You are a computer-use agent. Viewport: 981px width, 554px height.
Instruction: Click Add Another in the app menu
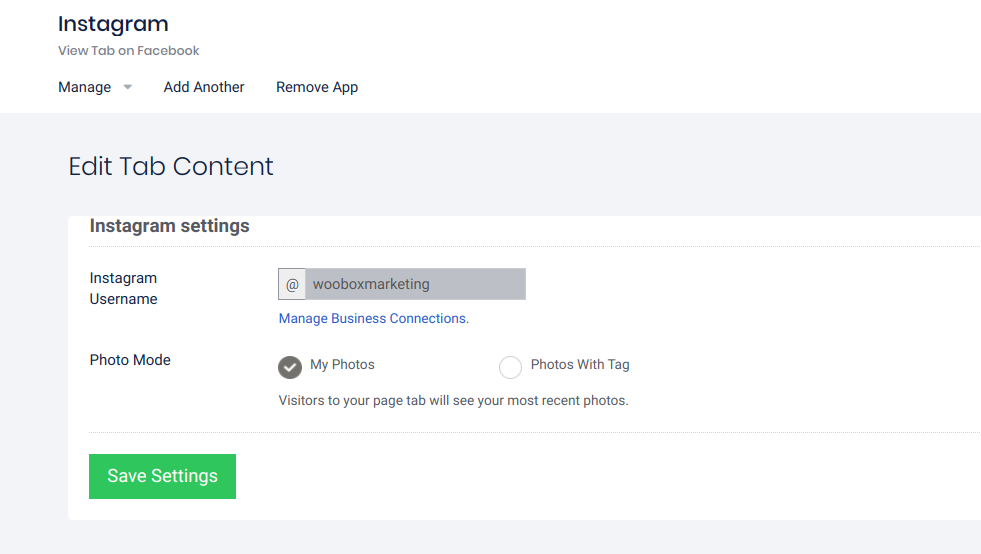[204, 87]
